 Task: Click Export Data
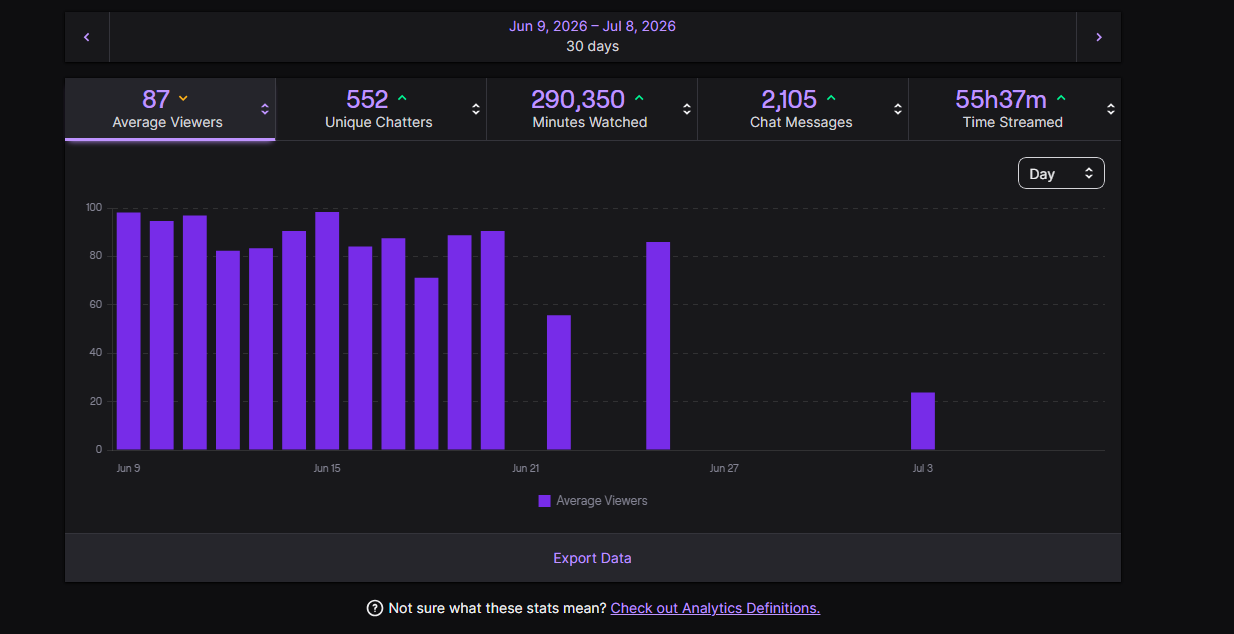tap(592, 558)
